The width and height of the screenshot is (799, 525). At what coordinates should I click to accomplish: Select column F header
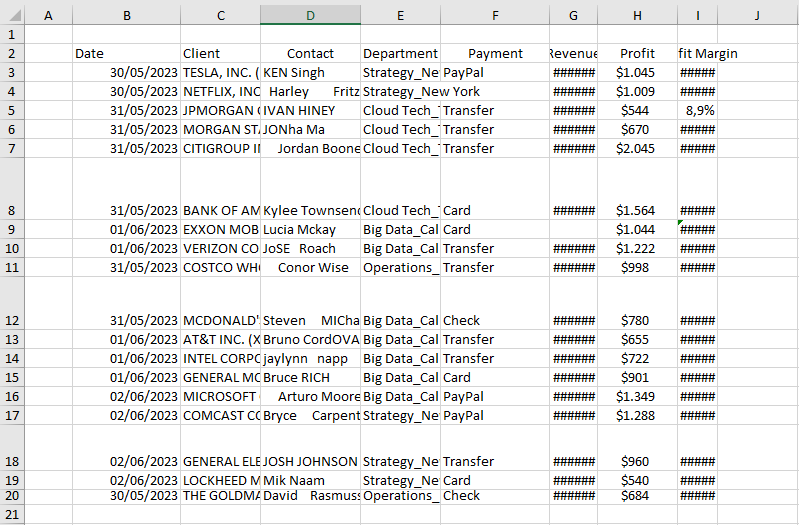[x=495, y=15]
